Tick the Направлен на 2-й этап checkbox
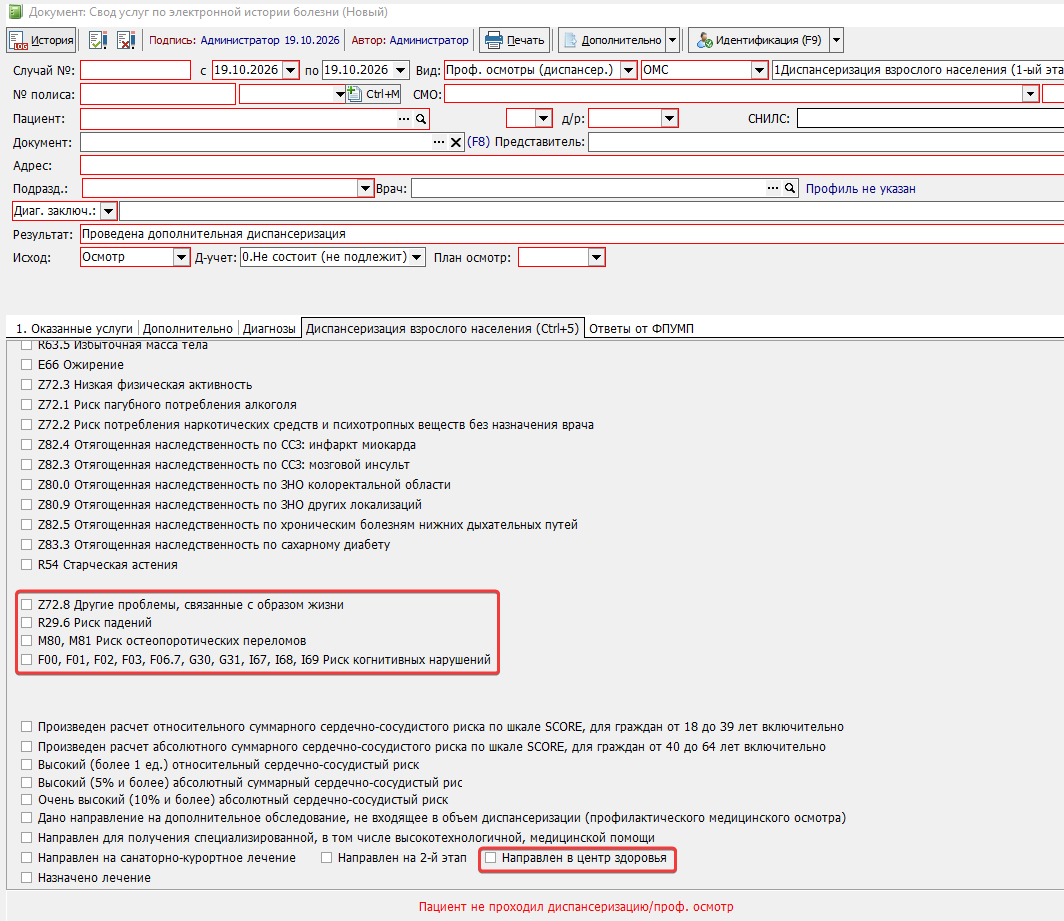This screenshot has height=921, width=1064. [x=326, y=858]
